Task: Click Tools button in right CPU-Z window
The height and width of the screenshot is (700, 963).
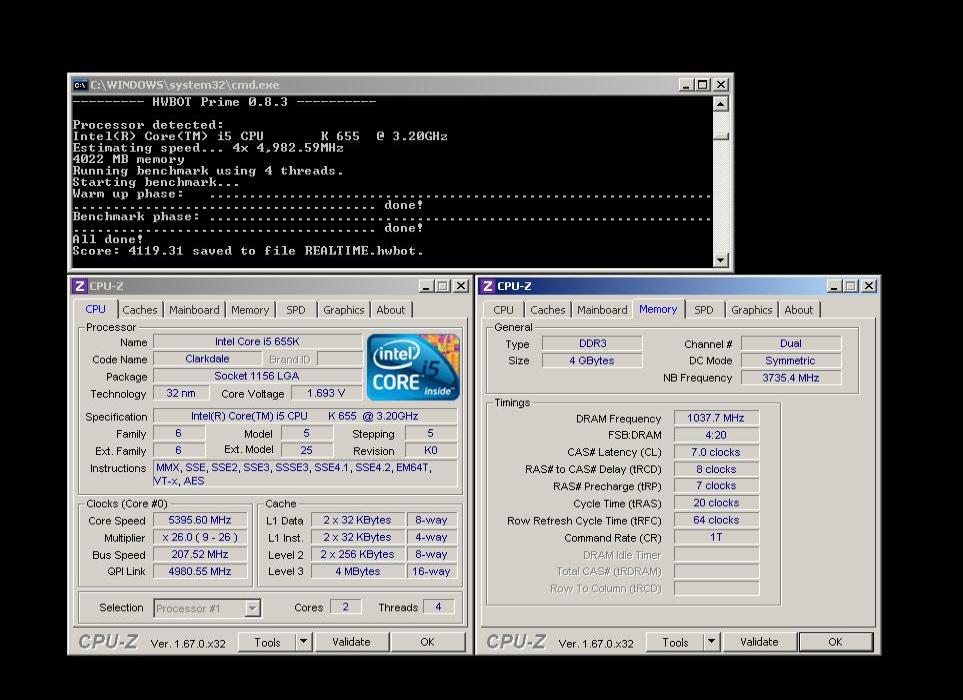Action: 675,642
